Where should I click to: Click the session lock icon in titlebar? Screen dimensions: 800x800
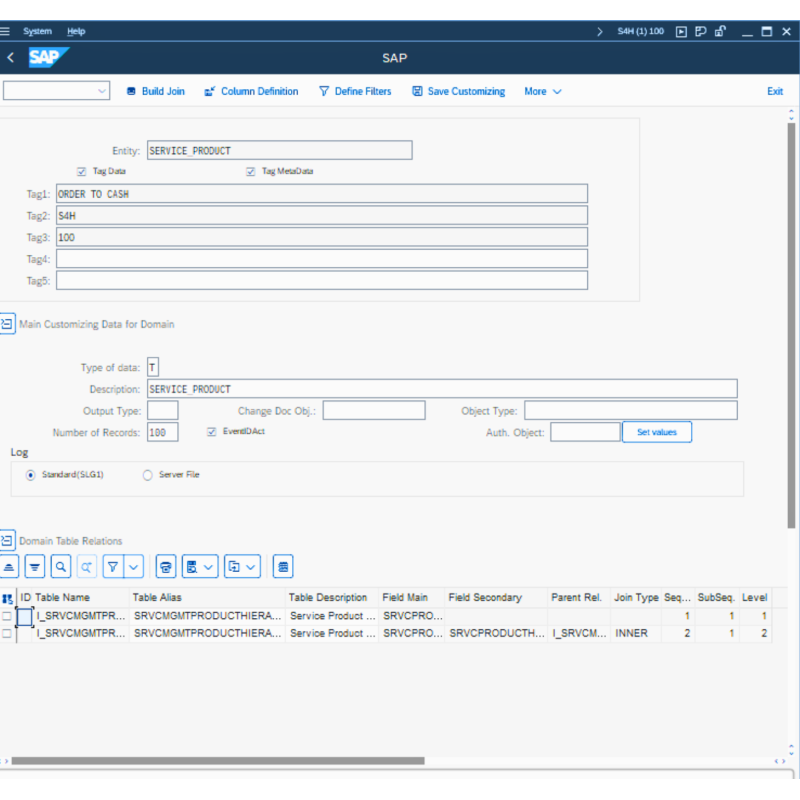[x=721, y=31]
